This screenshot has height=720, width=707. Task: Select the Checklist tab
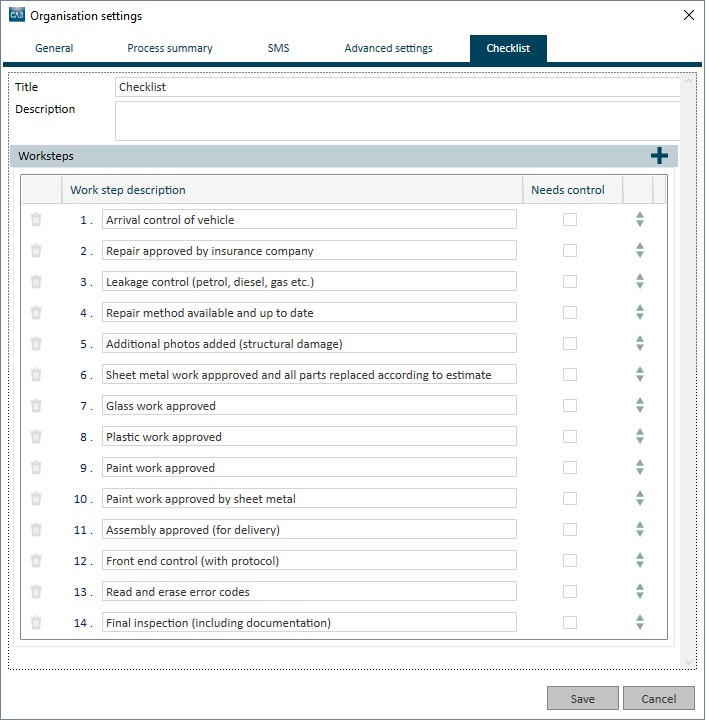508,48
